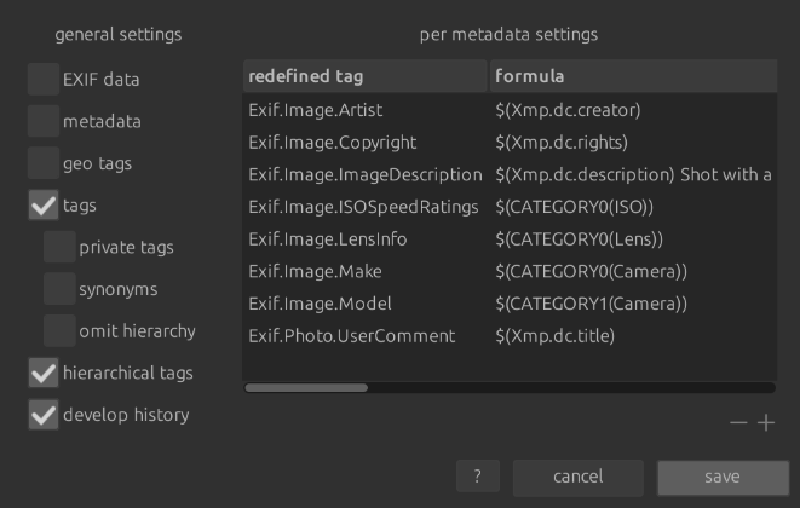Uncheck develop history checkbox
This screenshot has height=508, width=800.
[43, 415]
